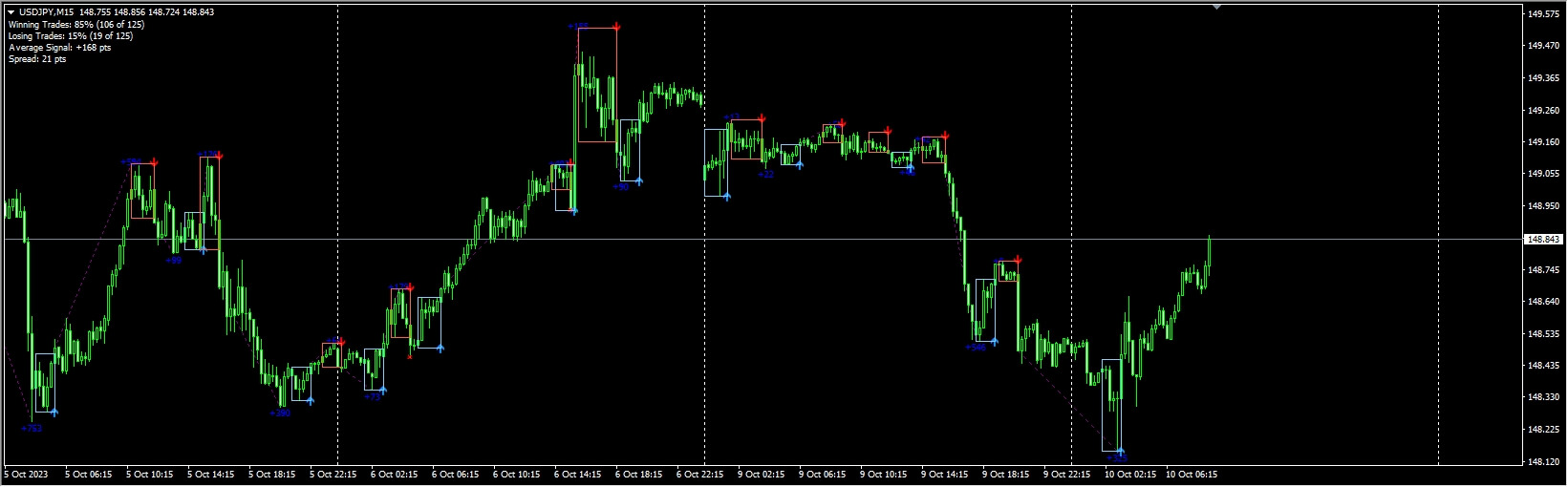
Task: Click the '5 Oct 2023' time axis label
Action: (26, 474)
